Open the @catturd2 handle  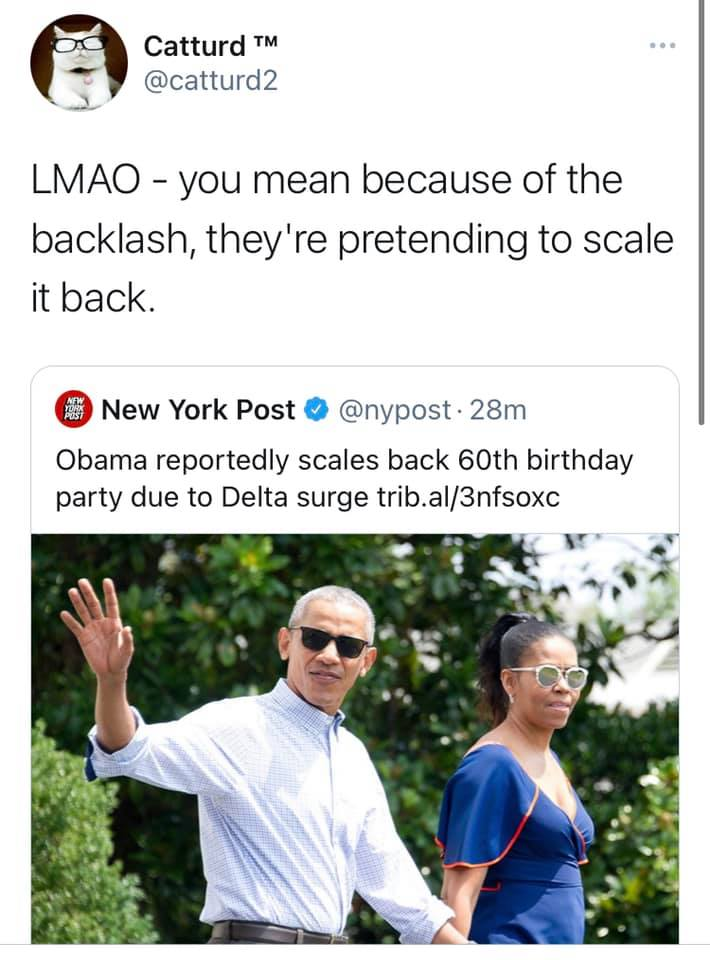[x=211, y=81]
